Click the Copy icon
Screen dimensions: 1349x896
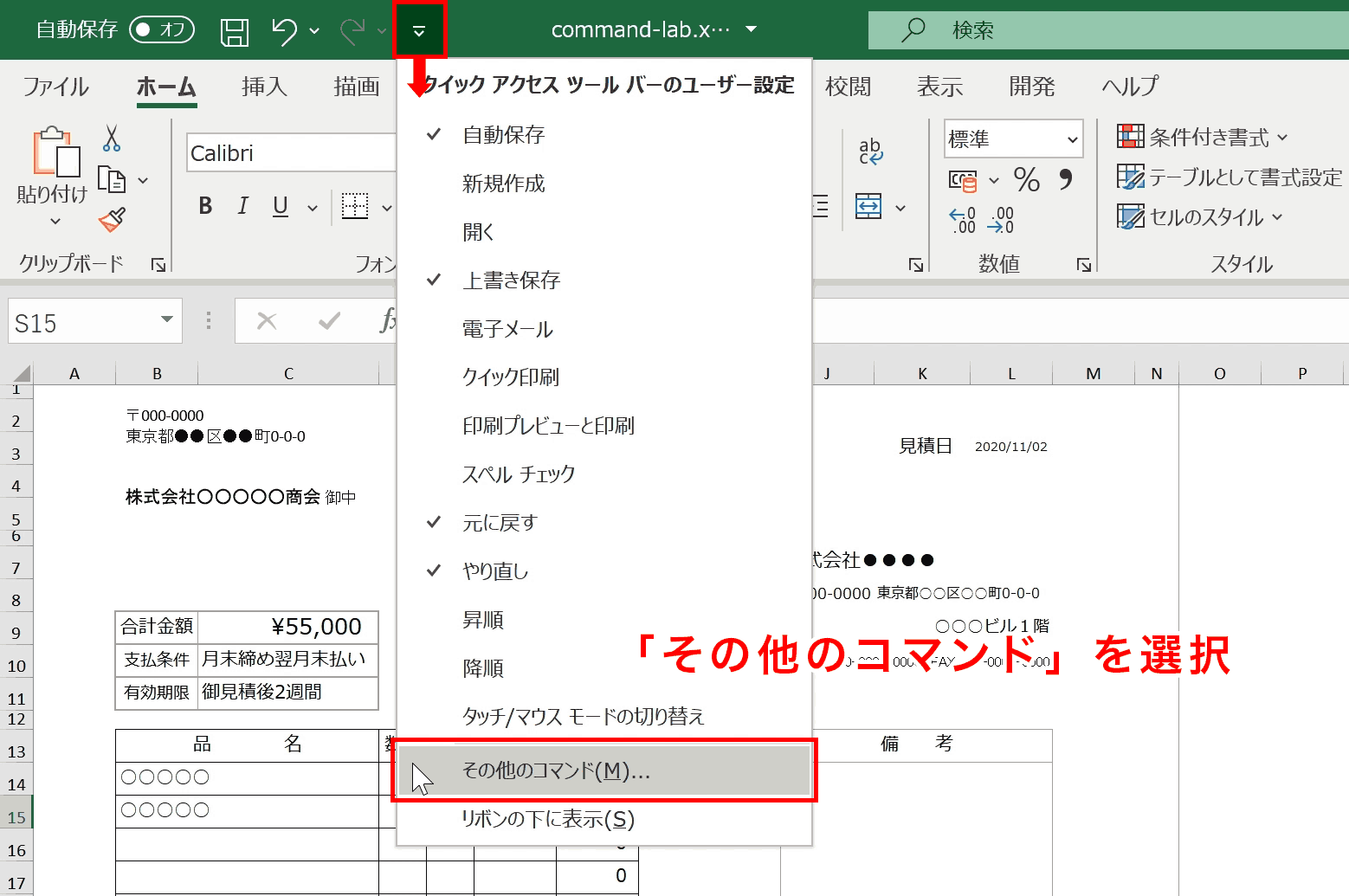tap(112, 179)
